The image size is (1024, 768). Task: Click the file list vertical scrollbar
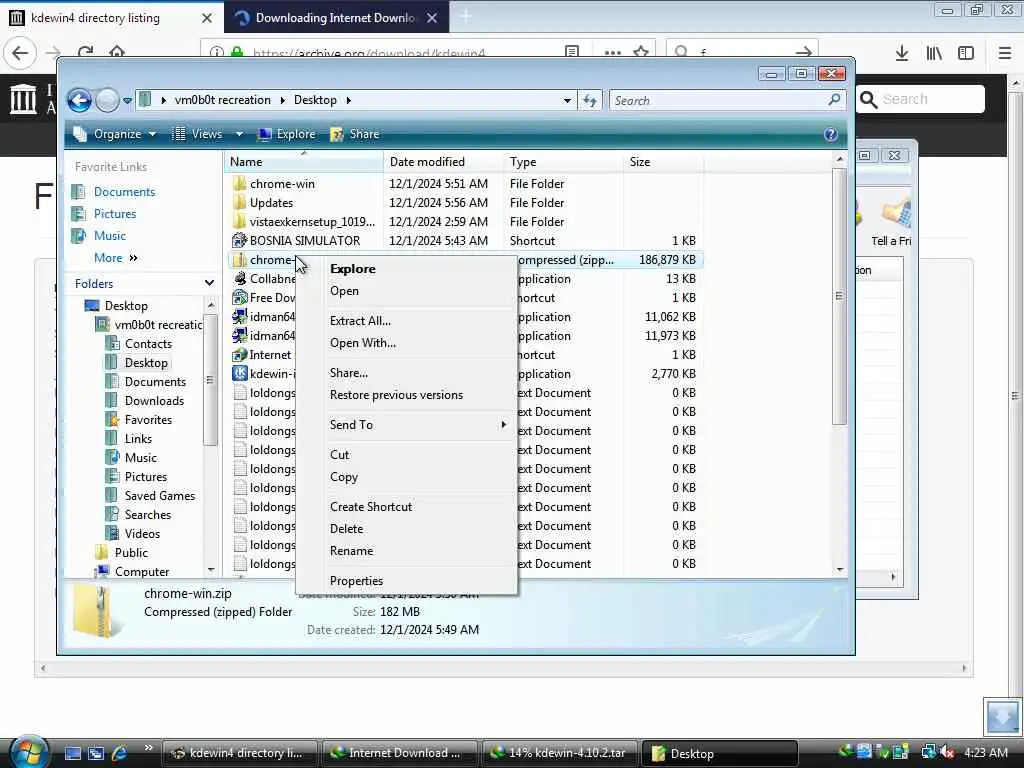point(840,296)
